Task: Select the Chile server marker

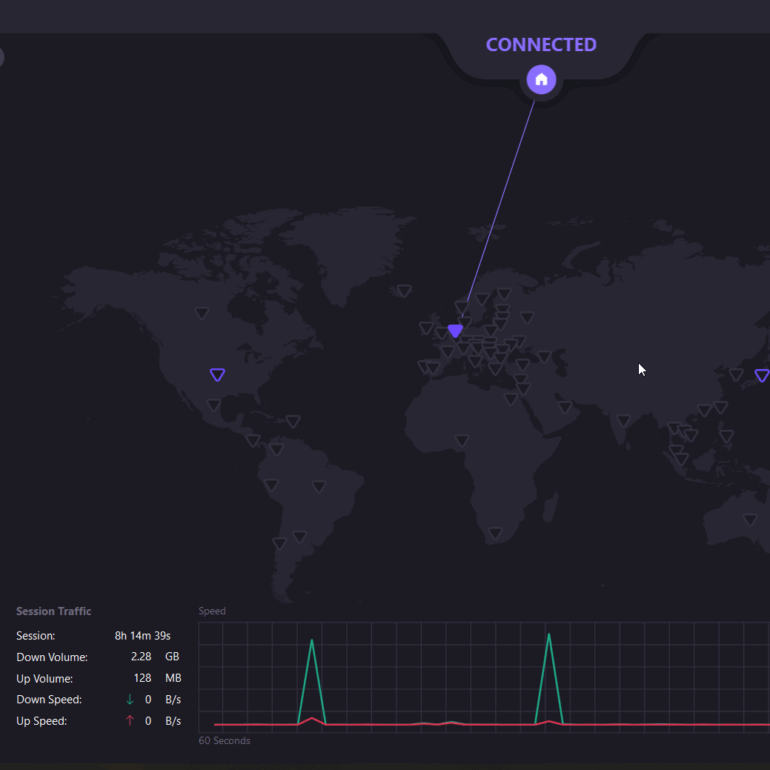Action: 279,544
